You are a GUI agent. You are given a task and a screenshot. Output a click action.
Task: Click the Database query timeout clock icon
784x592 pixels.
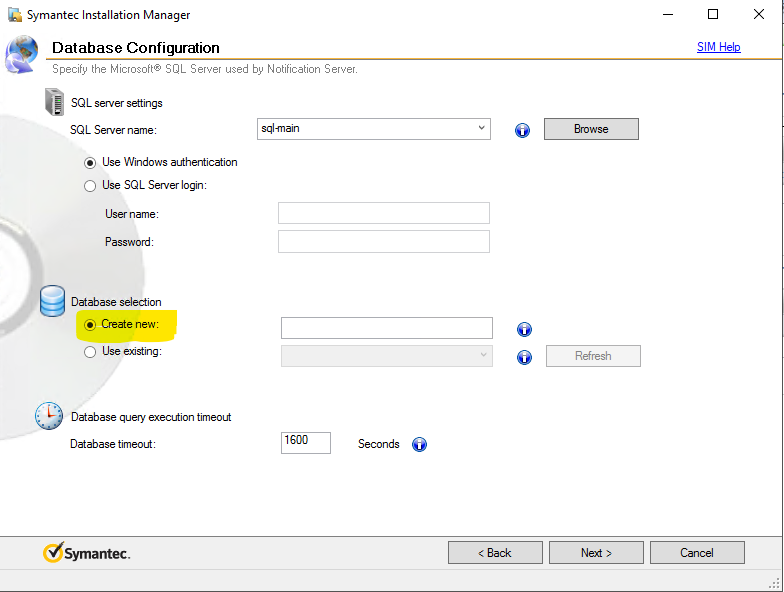coord(49,416)
